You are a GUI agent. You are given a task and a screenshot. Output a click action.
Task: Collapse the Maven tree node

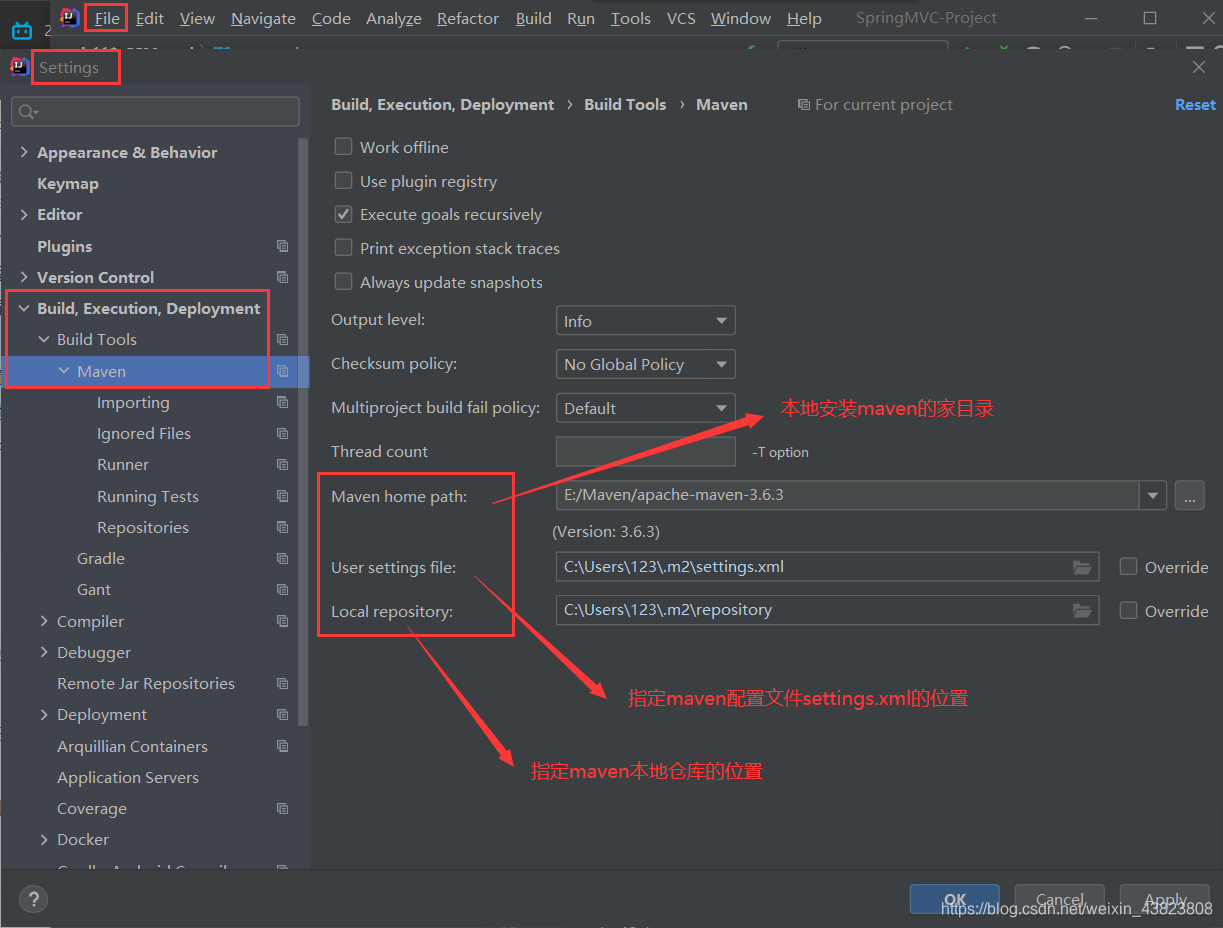click(64, 371)
